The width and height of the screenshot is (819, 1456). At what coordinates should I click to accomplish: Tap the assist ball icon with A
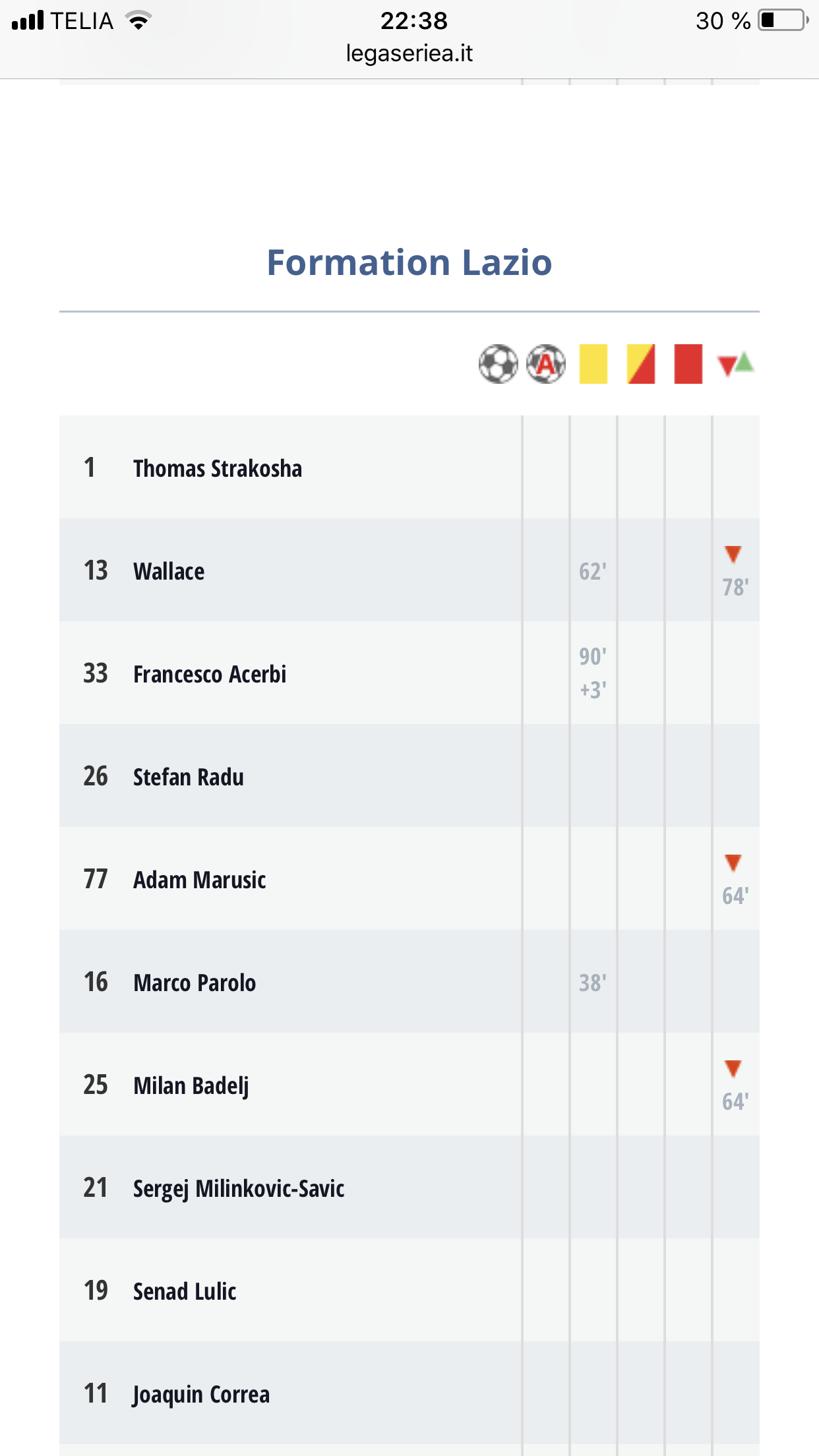(546, 363)
